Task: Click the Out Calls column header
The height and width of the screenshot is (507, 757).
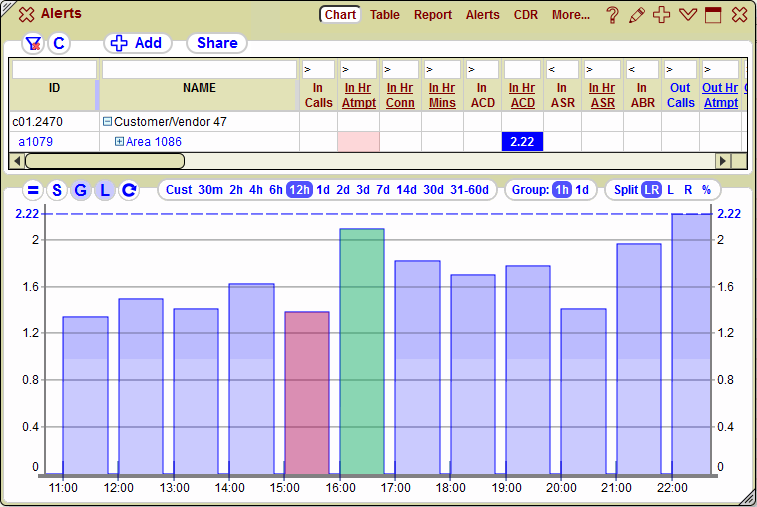Action: [x=681, y=95]
